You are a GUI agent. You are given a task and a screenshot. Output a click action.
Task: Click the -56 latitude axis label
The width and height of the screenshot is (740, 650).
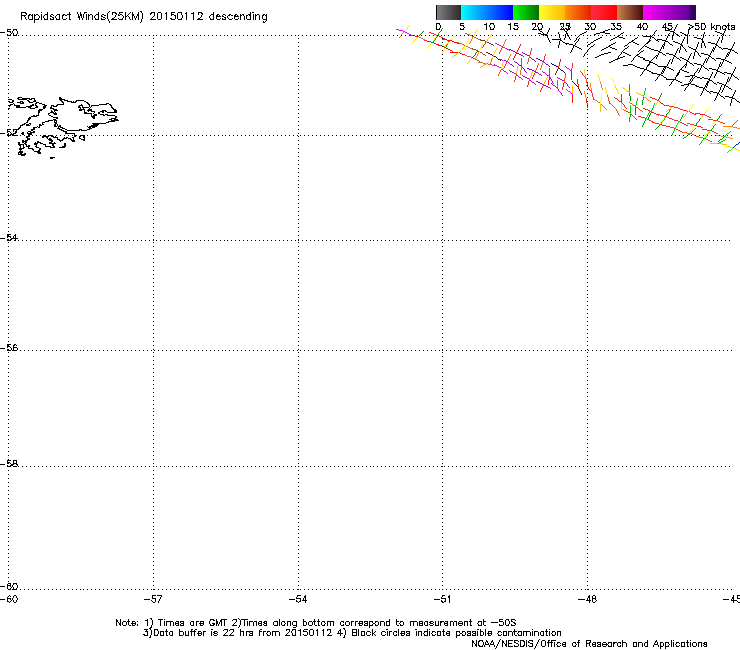[x=9, y=347]
